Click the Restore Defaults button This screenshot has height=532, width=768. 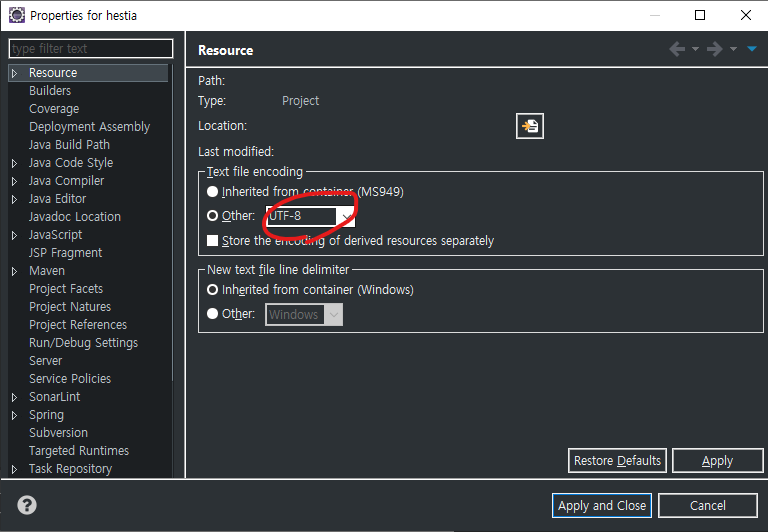point(617,460)
